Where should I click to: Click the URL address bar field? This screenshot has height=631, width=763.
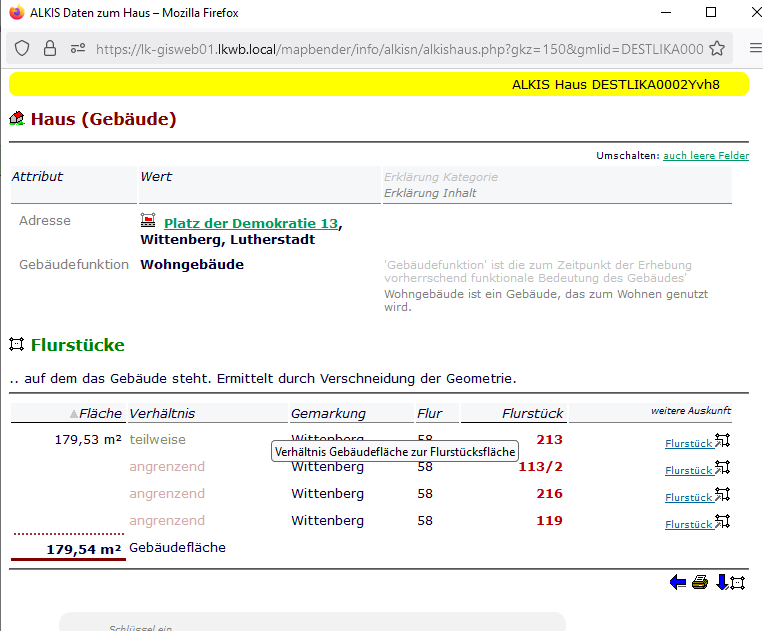[400, 48]
